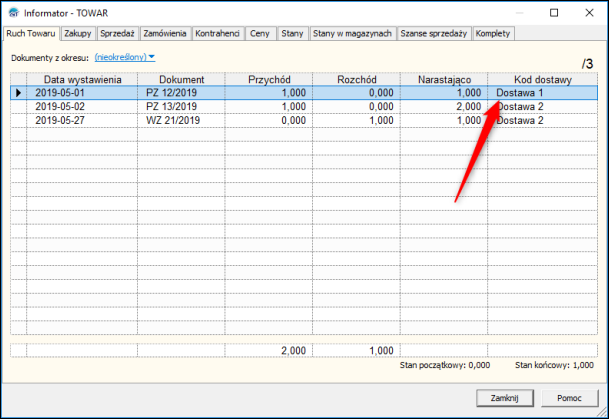Click Rozchód value 1,000 in WZ 21/2019 row
The width and height of the screenshot is (609, 419).
click(357, 120)
